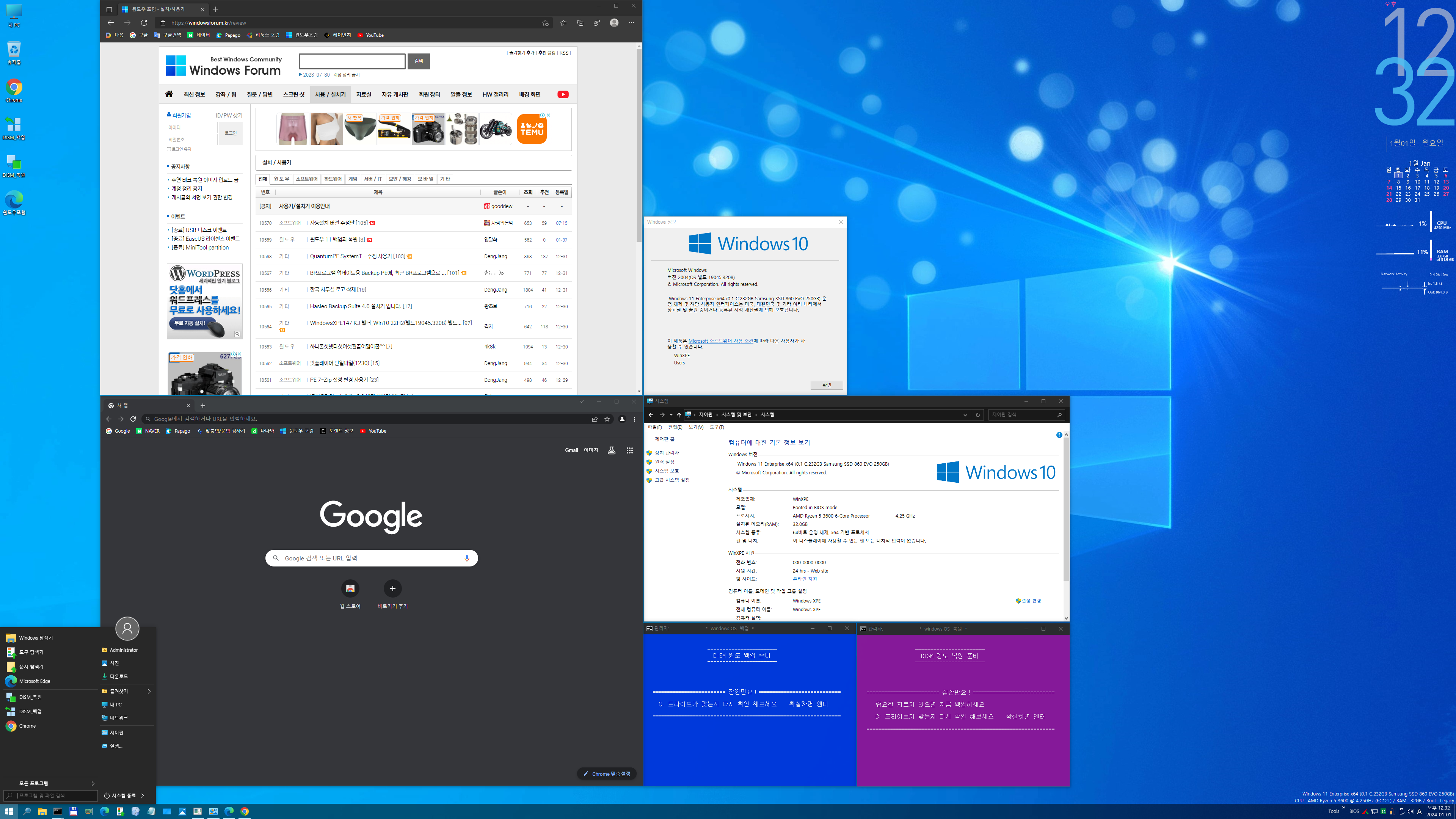The width and height of the screenshot is (1456, 819).
Task: Expand the 즐겨찾기 submenu arrow in Start menu
Action: tap(149, 691)
